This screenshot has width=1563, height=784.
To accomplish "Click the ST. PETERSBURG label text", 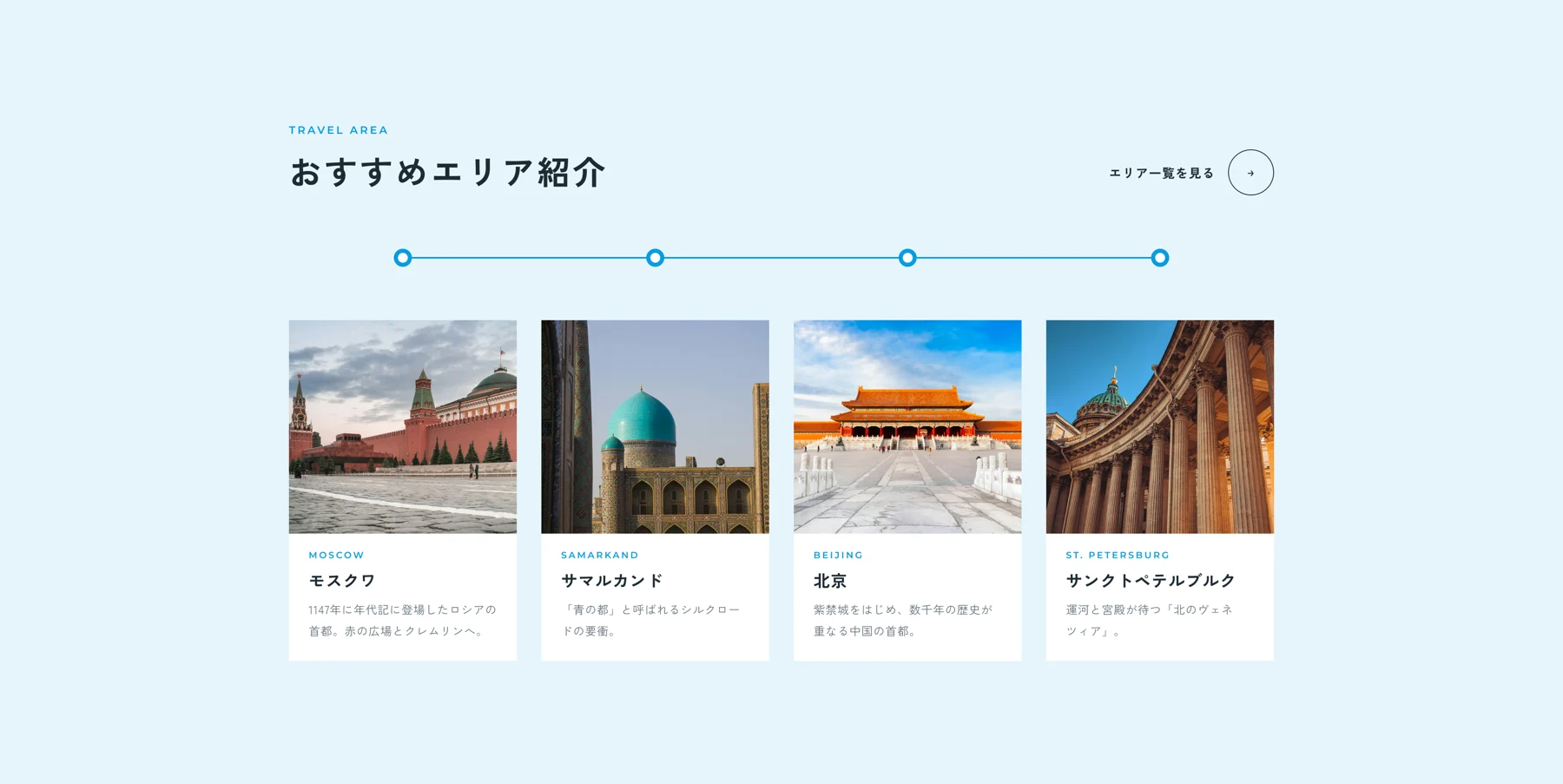I will (1118, 555).
